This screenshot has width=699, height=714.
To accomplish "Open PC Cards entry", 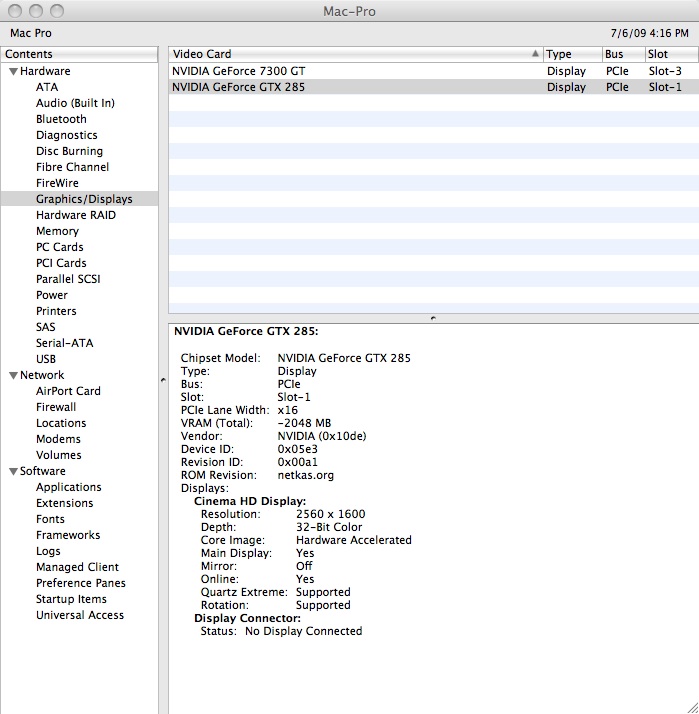I will pos(60,247).
